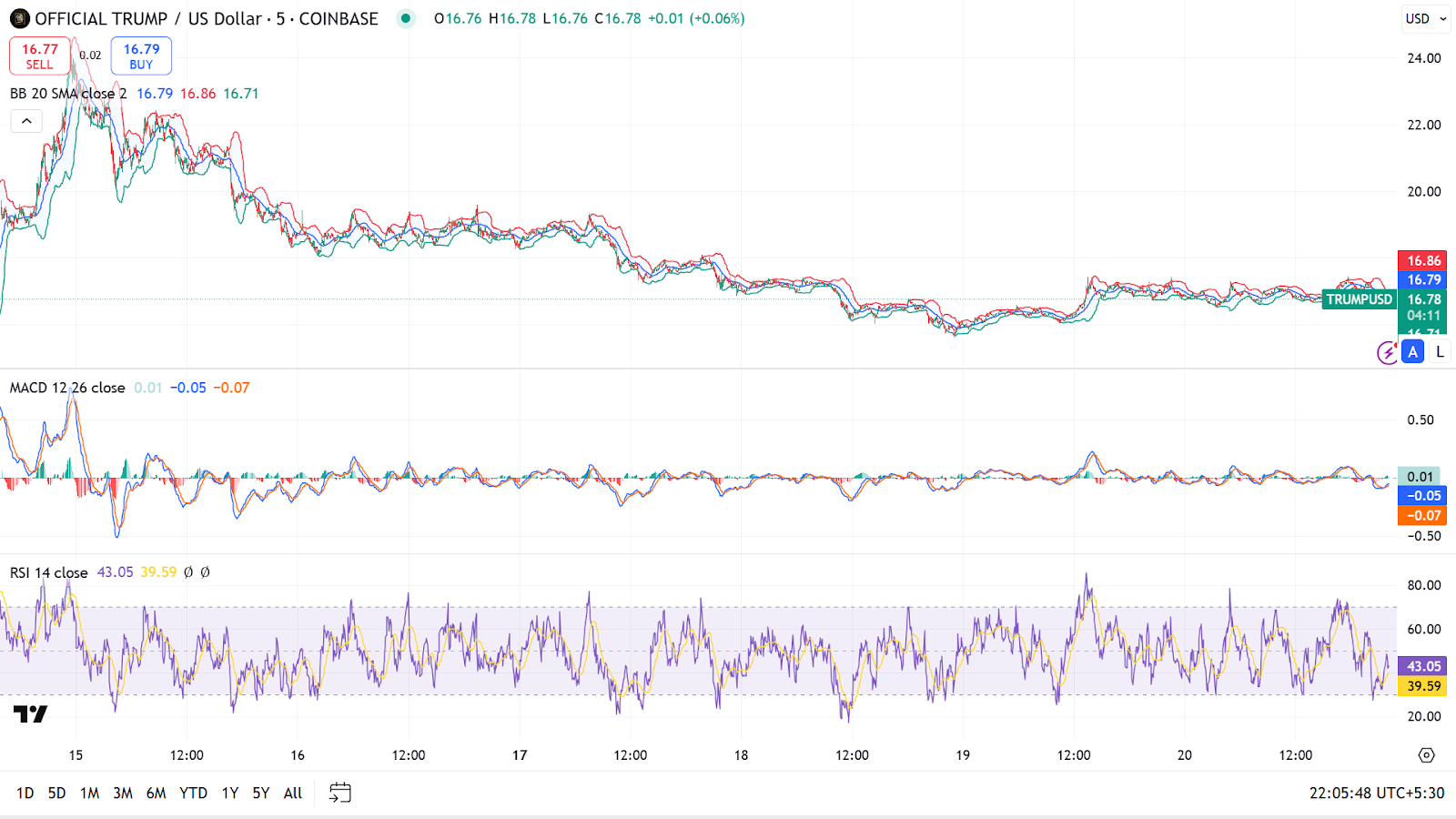Click the OFFICIAL TRUMP coin logo icon
The image size is (1456, 819).
click(x=19, y=18)
